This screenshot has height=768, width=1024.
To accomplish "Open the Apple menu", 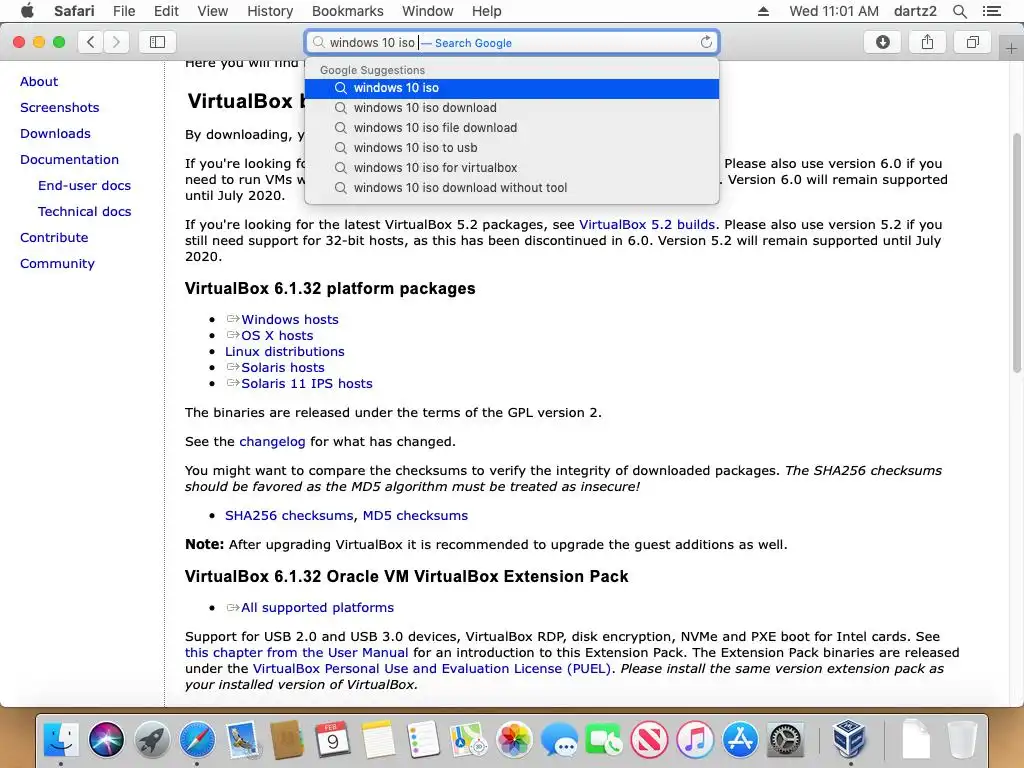I will 27,11.
